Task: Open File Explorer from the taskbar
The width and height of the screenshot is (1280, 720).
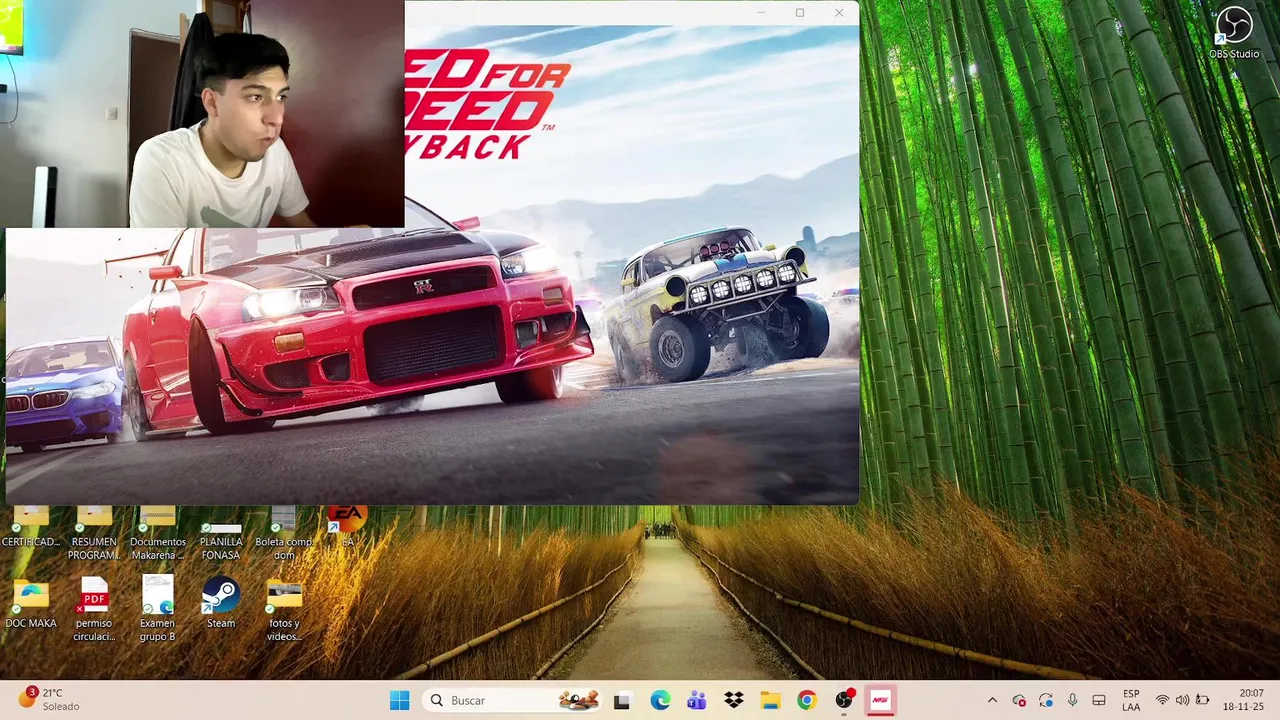Action: 770,700
